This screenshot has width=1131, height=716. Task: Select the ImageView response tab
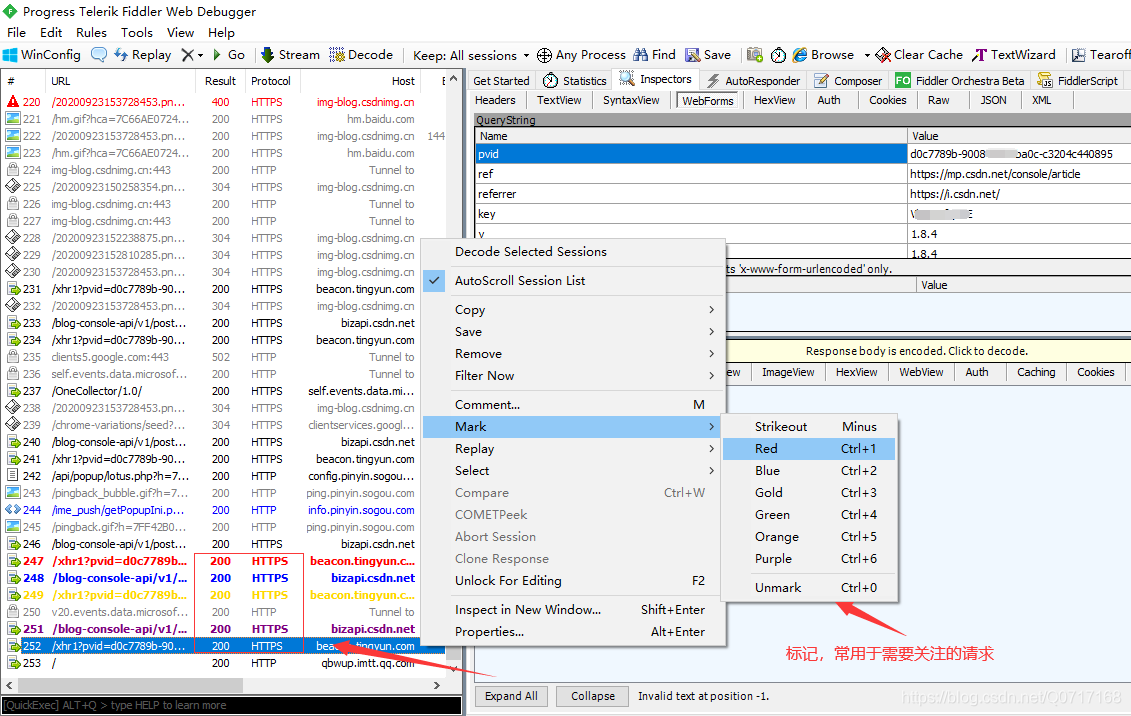tap(788, 372)
